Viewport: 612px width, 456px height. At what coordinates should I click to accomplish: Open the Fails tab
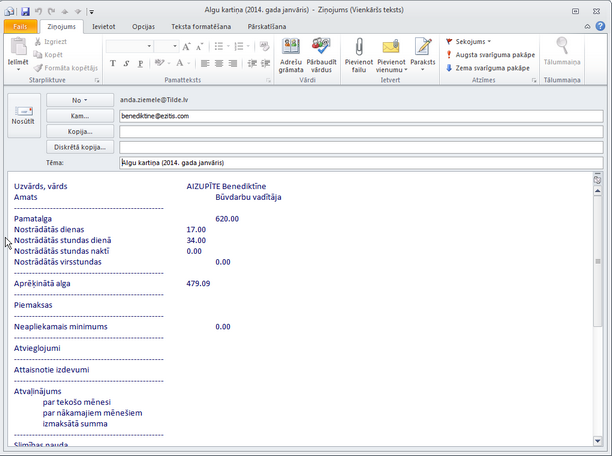tap(20, 27)
